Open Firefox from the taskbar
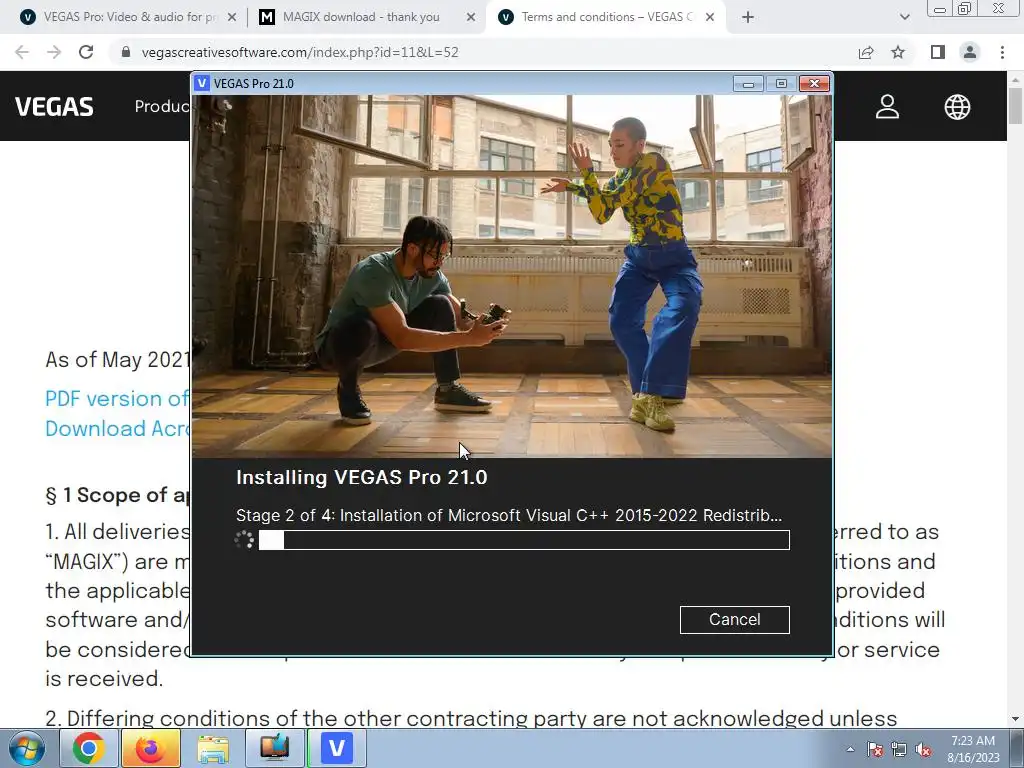This screenshot has width=1024, height=768. 150,748
